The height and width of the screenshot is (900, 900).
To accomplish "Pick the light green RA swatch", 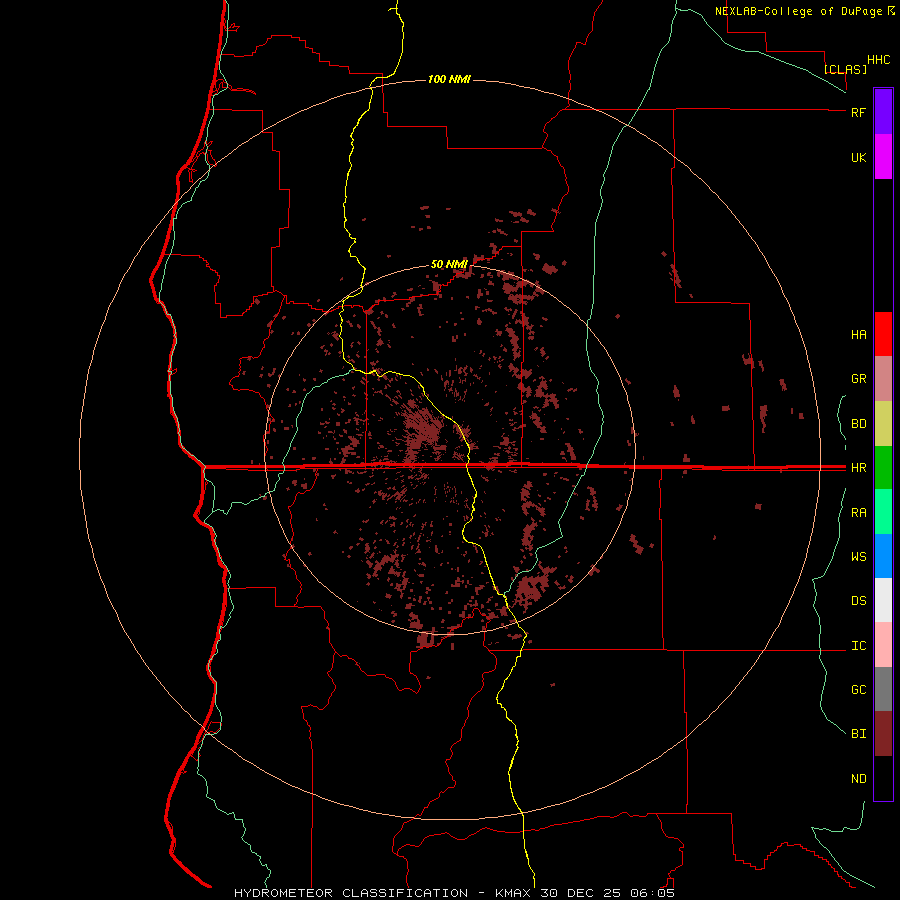I will click(883, 512).
